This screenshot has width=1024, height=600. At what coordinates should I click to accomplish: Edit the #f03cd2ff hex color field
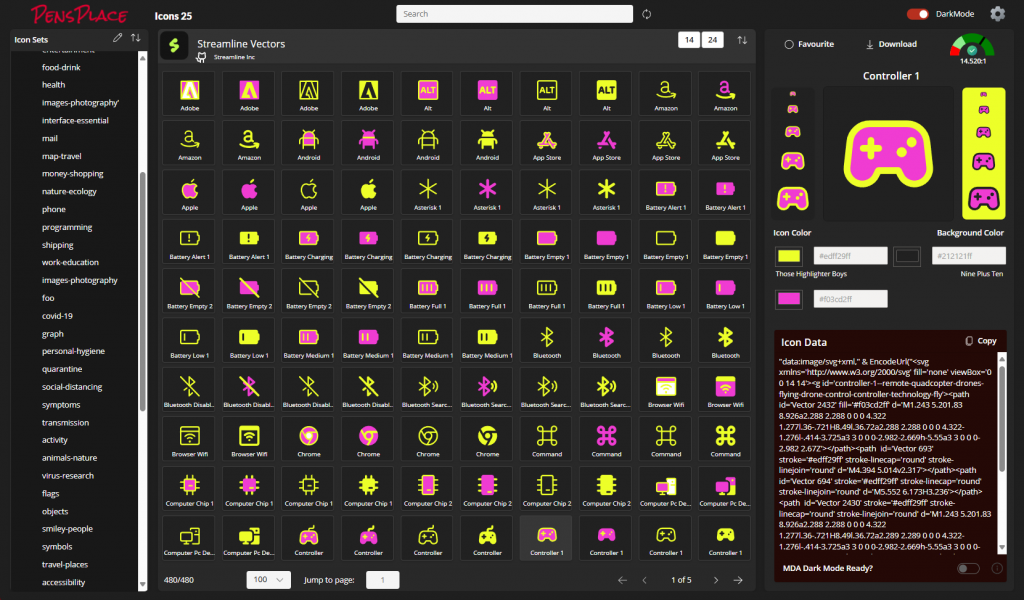(x=850, y=299)
